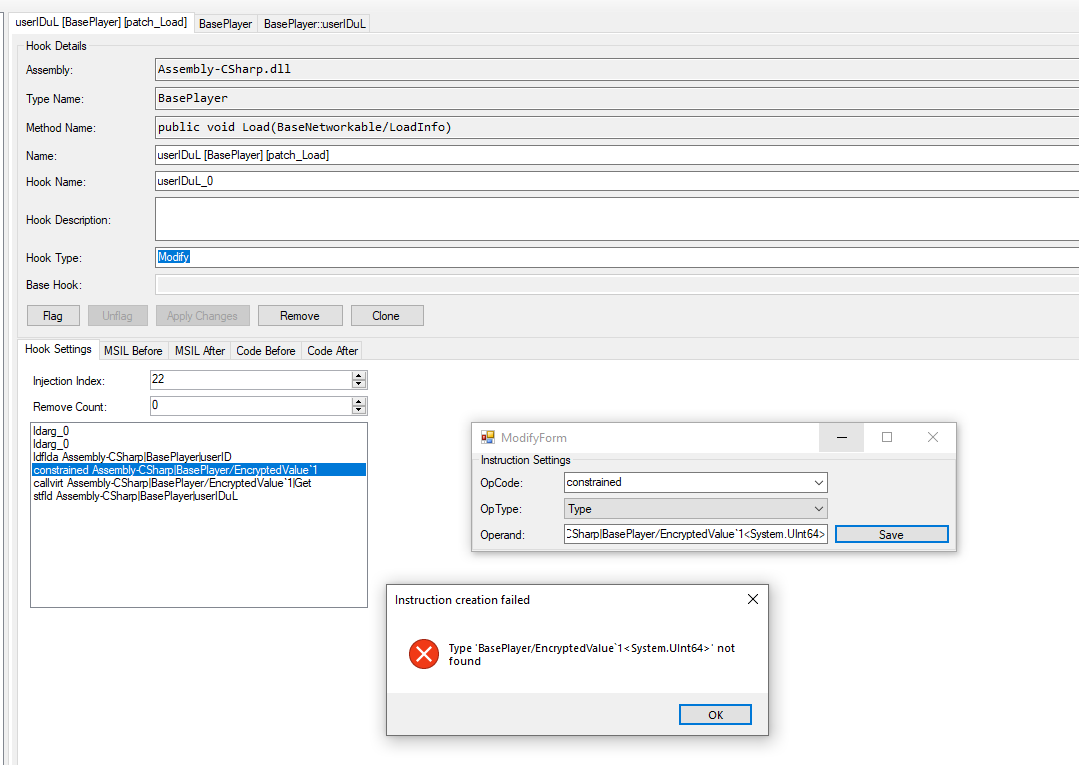Decrease Remove Count with down arrow
The height and width of the screenshot is (765, 1079).
(360, 410)
